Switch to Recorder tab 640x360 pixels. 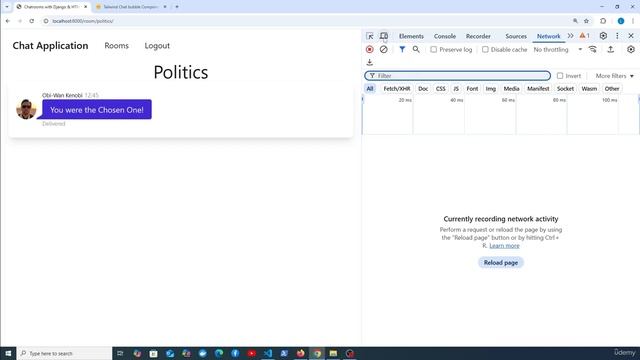[478, 36]
